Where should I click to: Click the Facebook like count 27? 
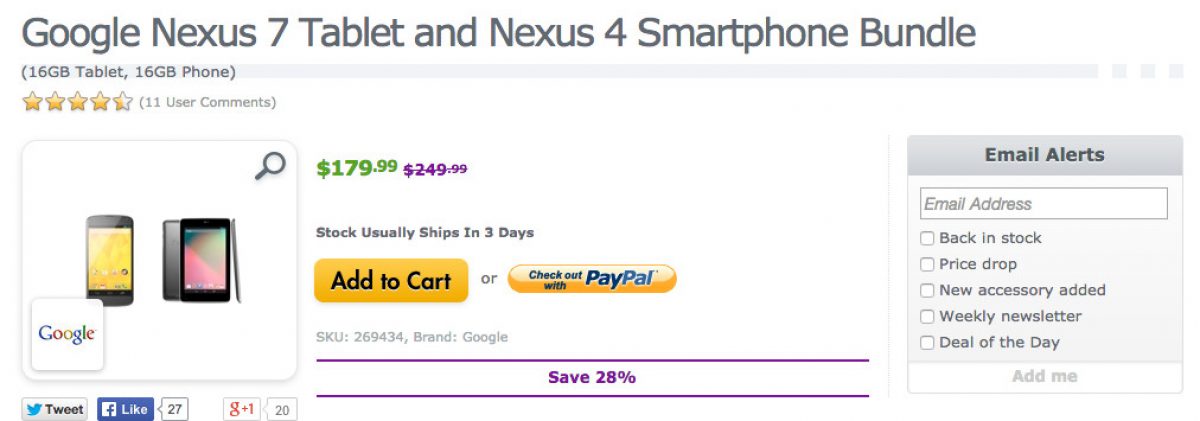tap(176, 409)
